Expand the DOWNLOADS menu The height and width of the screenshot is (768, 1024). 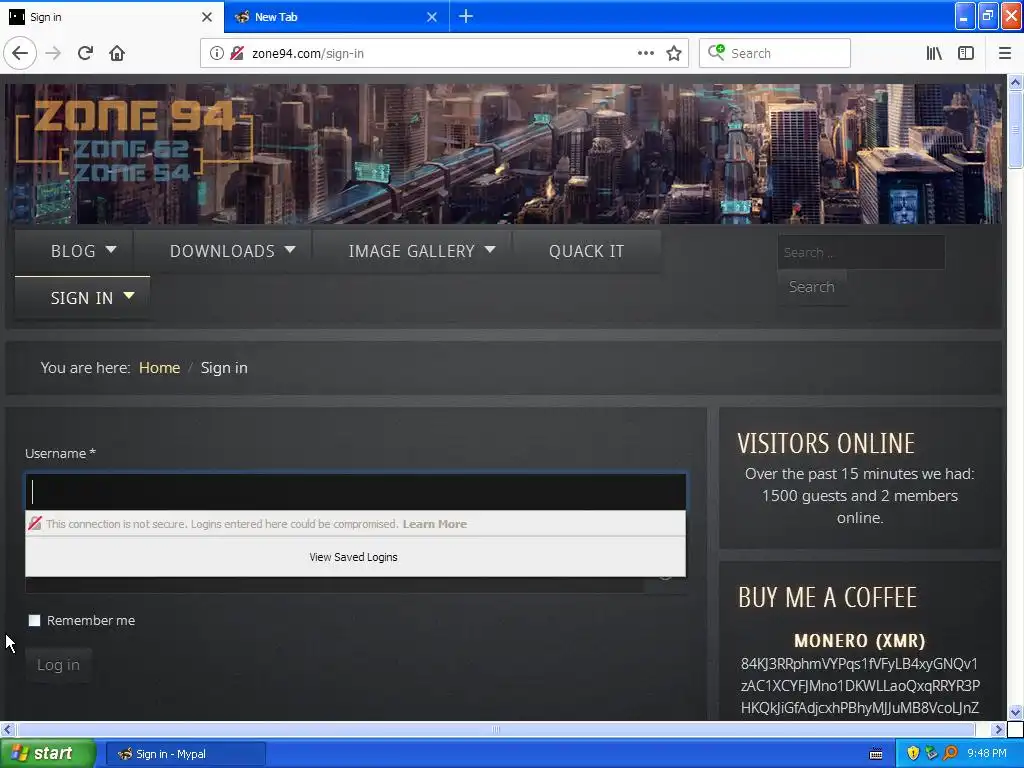pyautogui.click(x=223, y=251)
